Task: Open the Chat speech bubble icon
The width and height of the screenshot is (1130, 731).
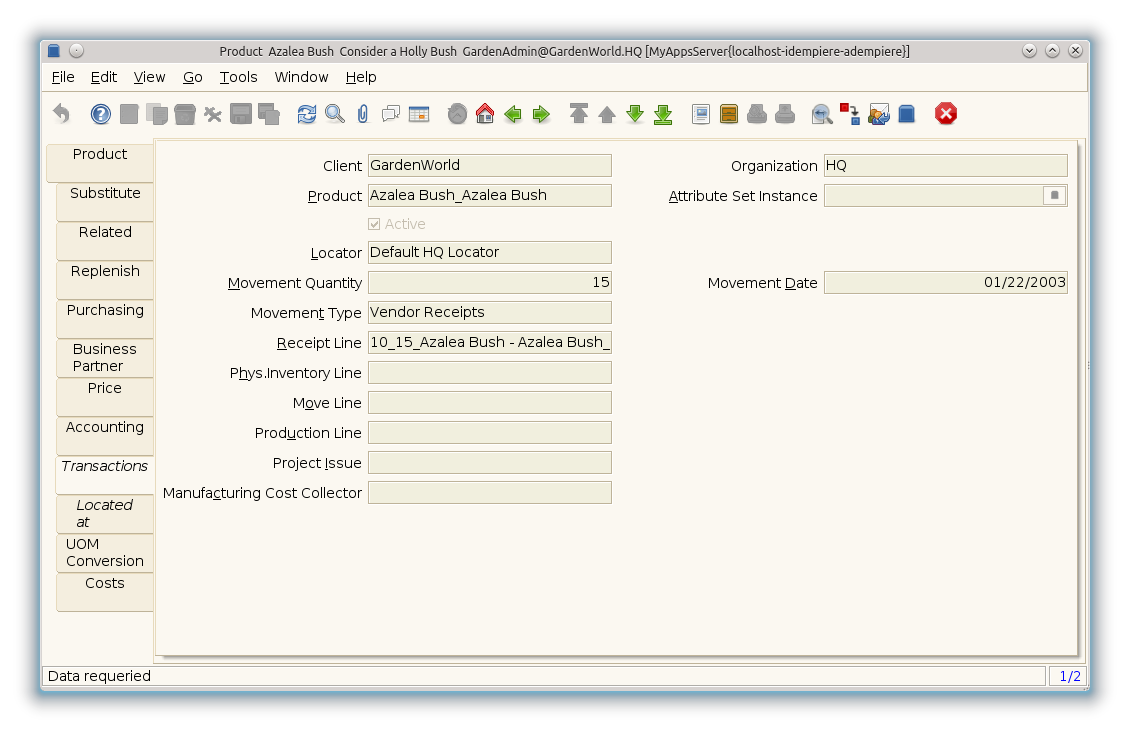Action: (391, 114)
